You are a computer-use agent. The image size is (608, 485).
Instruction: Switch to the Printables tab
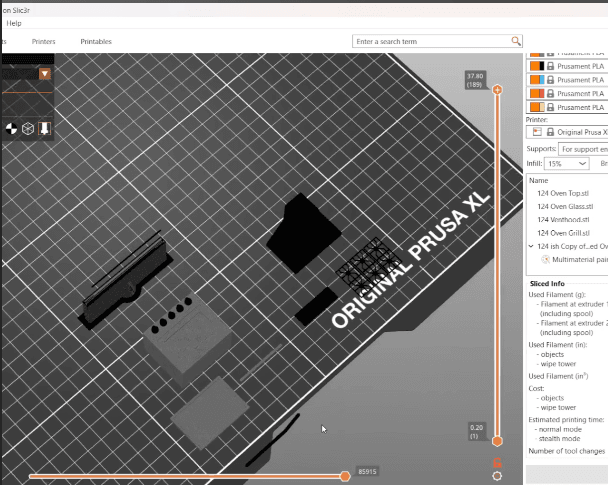[x=96, y=41]
